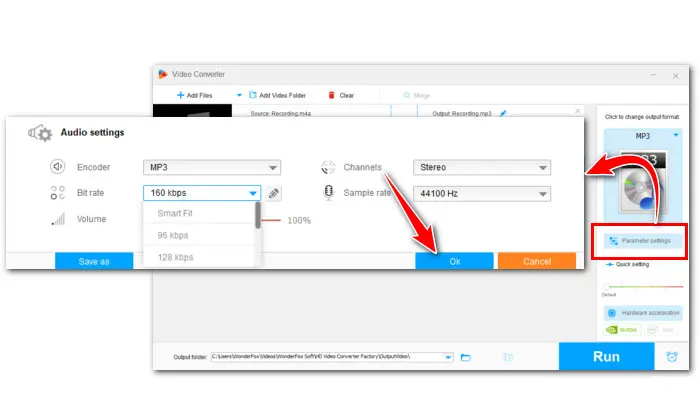Open the Channels Stereo dropdown
The image size is (700, 407).
(482, 167)
